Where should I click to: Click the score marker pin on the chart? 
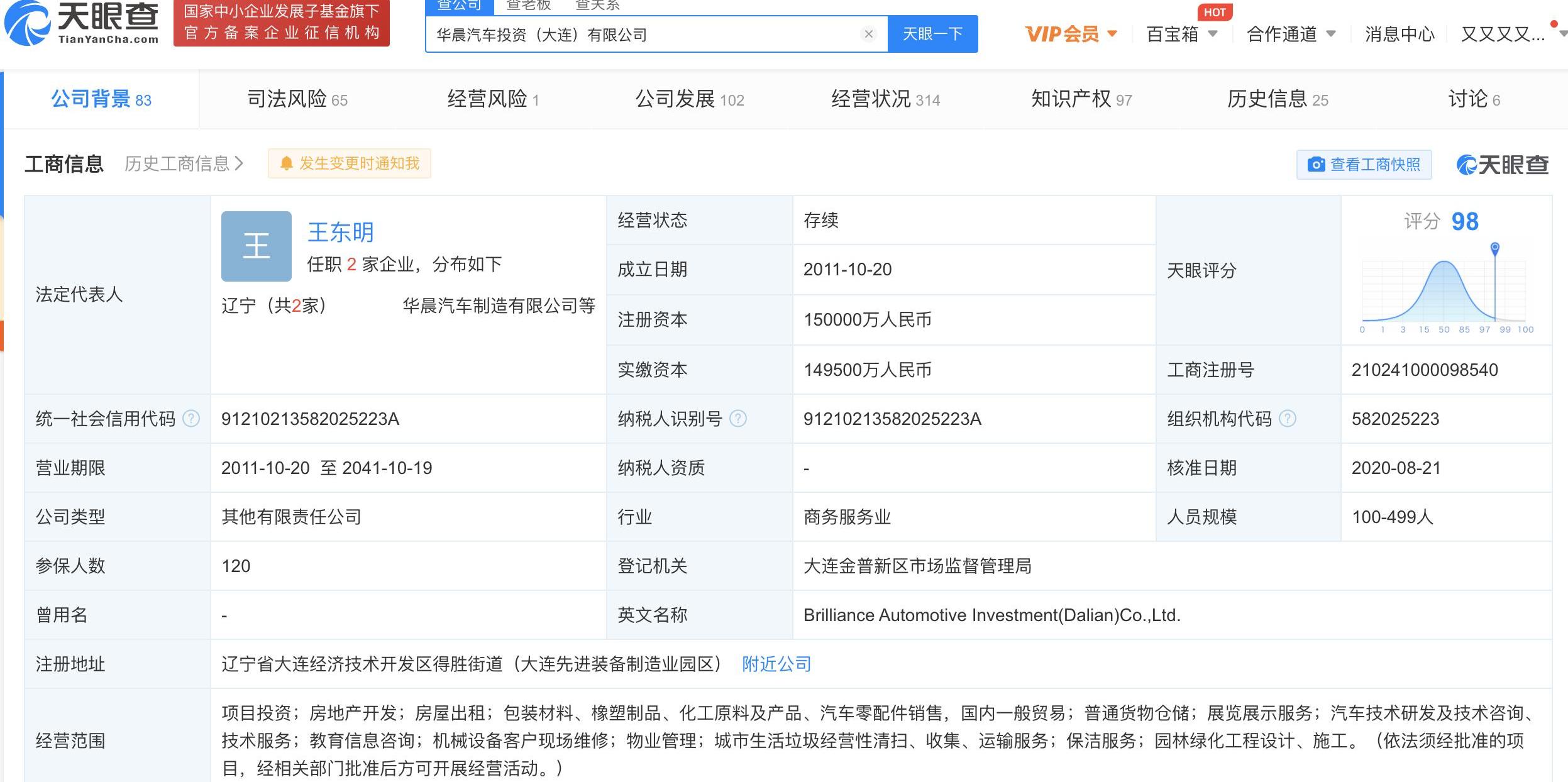(x=1495, y=248)
